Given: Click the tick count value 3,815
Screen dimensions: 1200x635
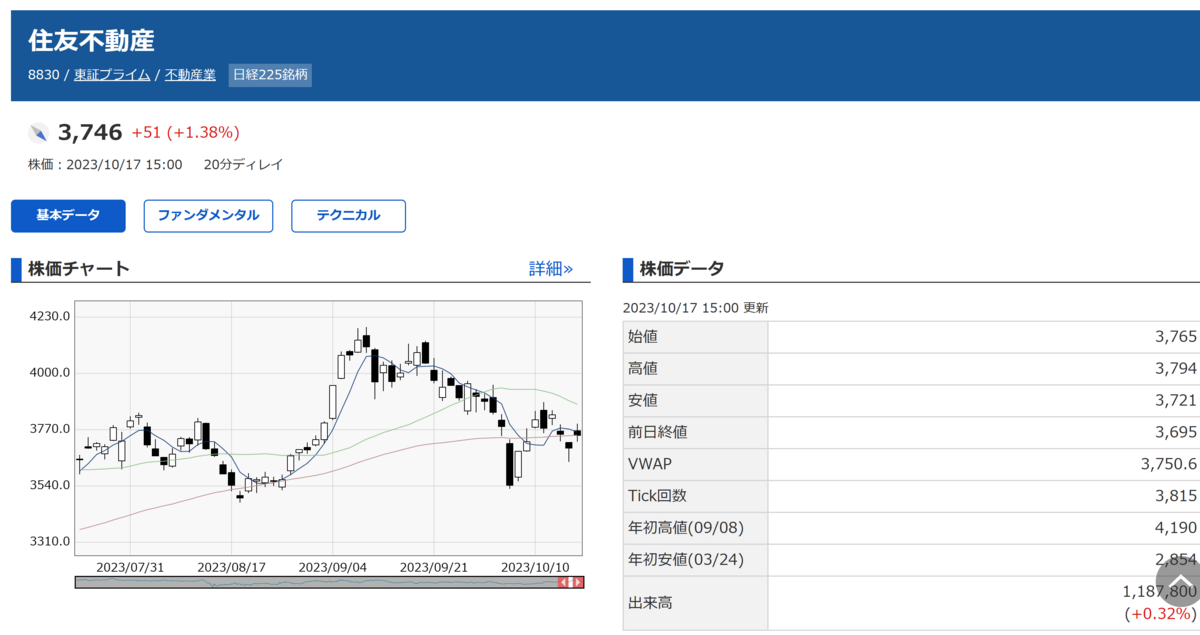Looking at the screenshot, I should point(1175,496).
